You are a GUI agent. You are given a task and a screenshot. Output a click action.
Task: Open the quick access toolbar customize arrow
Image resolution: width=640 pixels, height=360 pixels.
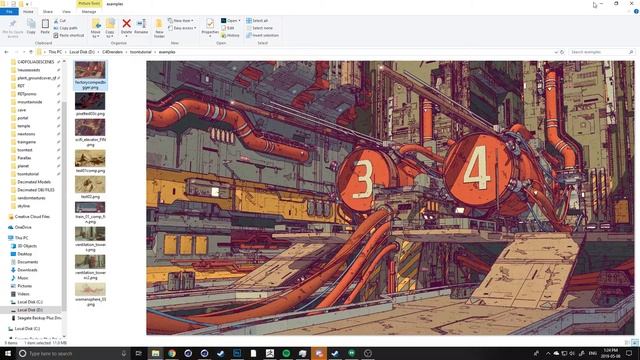point(27,4)
